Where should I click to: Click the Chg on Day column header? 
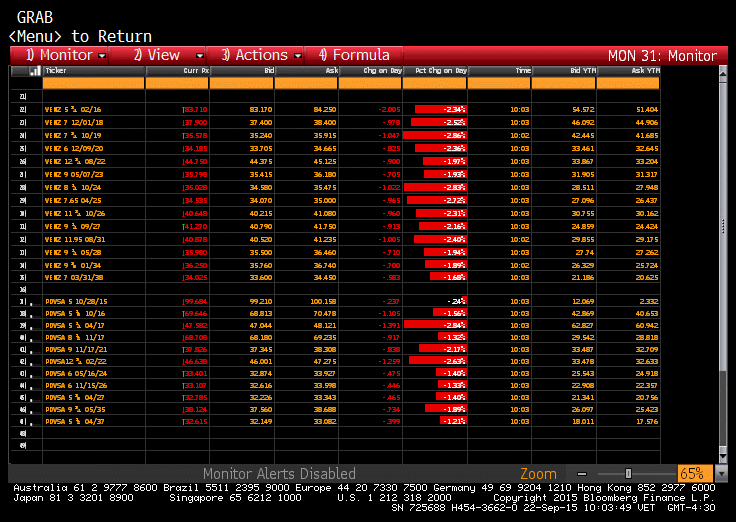click(371, 71)
